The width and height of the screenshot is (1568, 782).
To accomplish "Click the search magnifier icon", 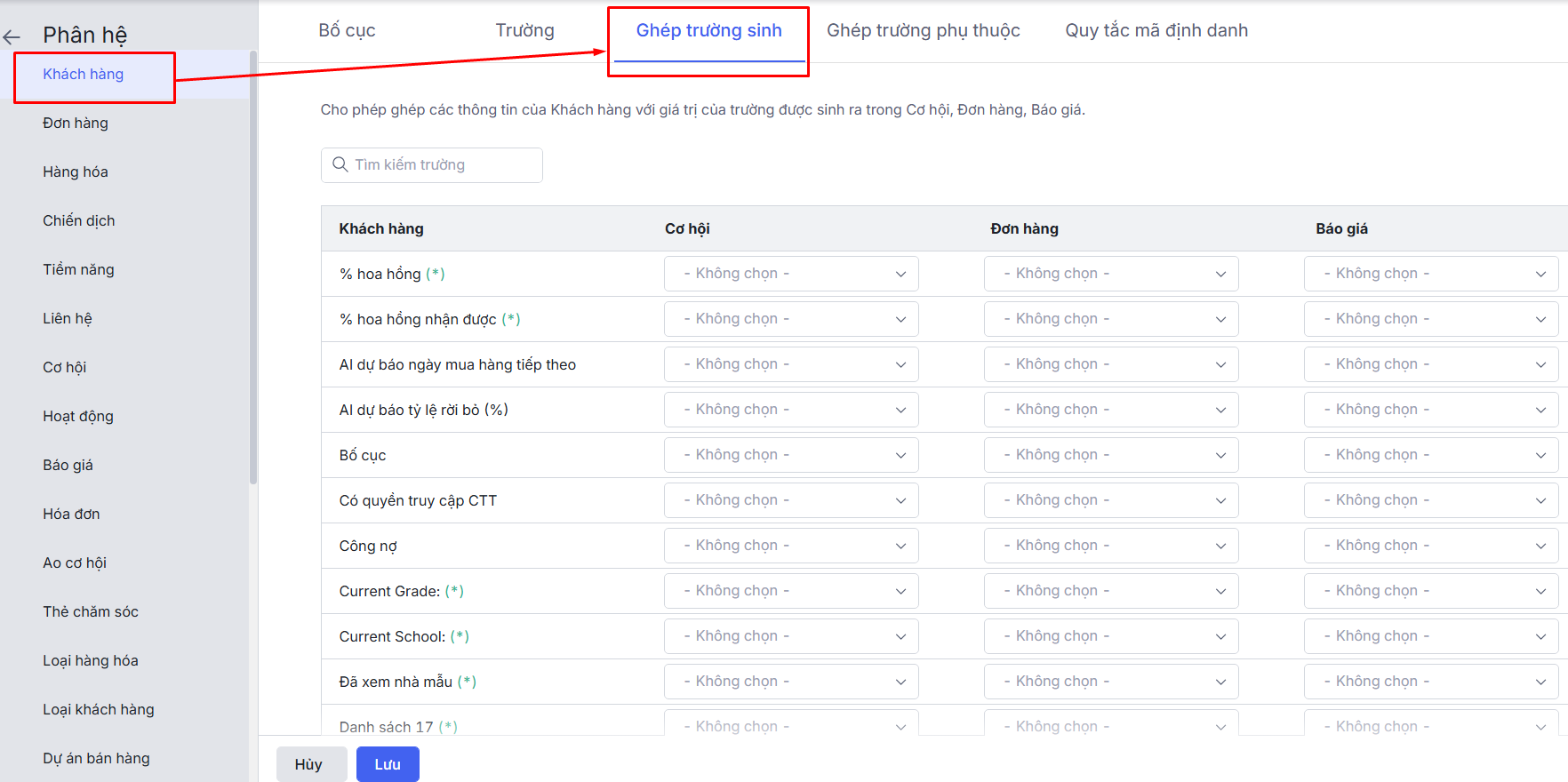I will (x=340, y=164).
